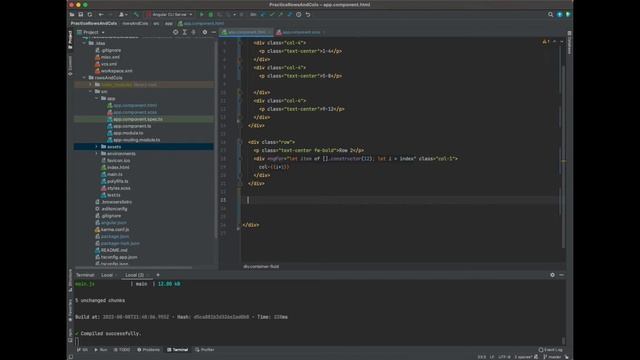Collapse the src folder
This screenshot has width=640, height=360.
click(x=91, y=91)
